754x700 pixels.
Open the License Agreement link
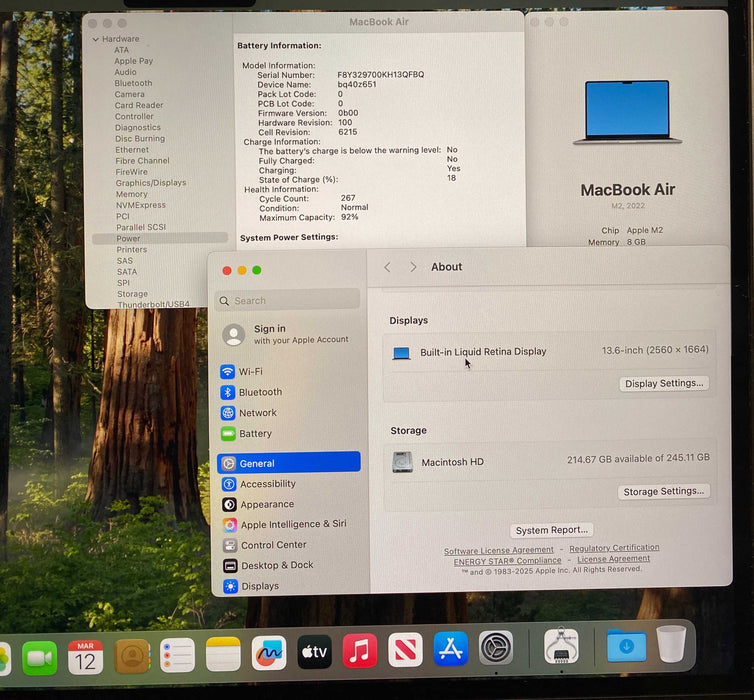613,559
